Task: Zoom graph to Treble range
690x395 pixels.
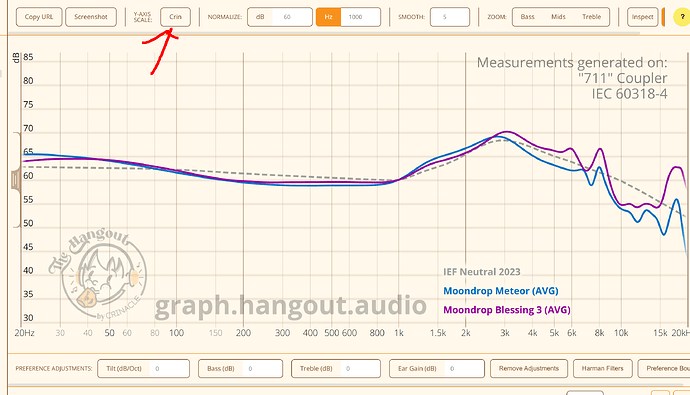Action: pyautogui.click(x=591, y=17)
